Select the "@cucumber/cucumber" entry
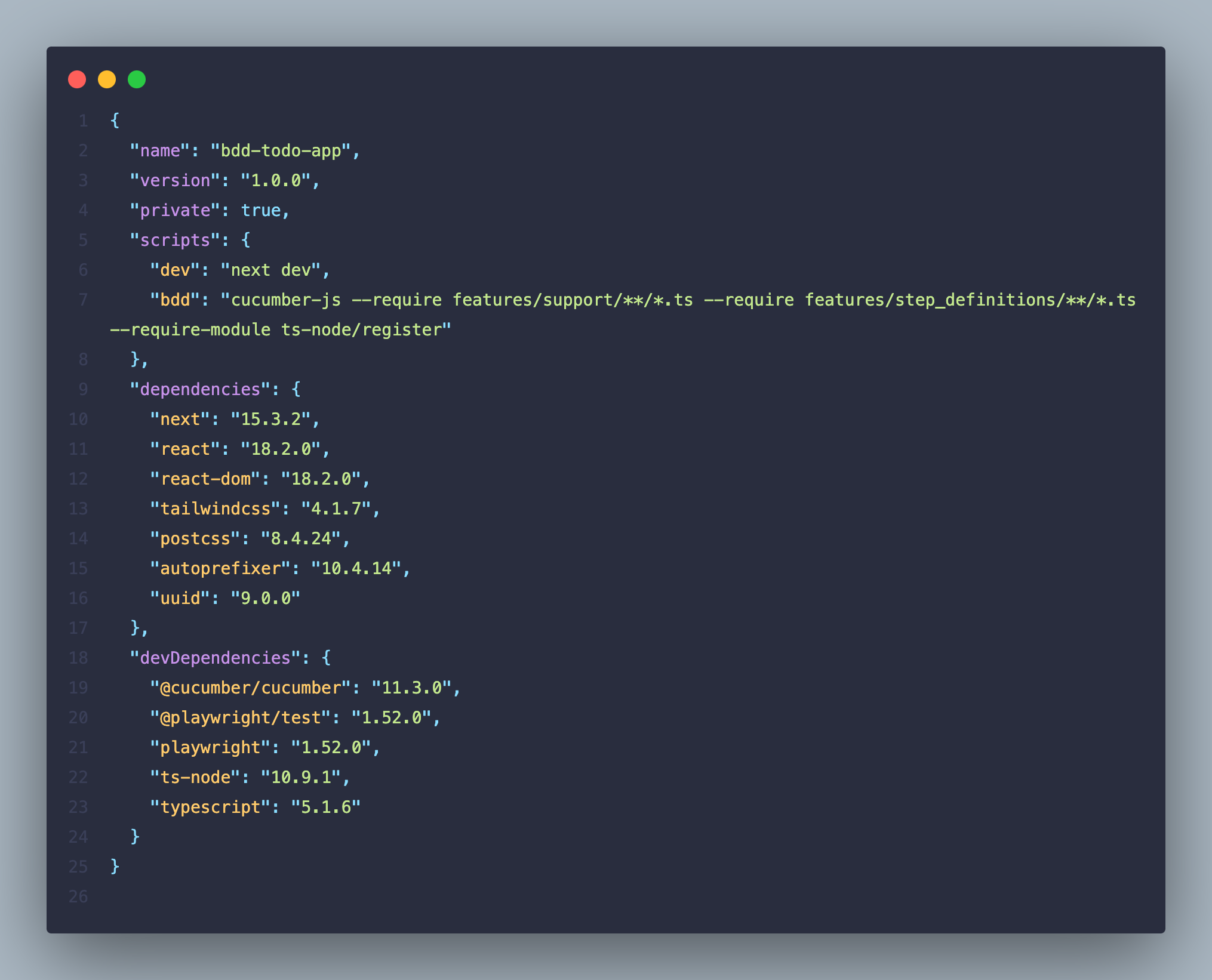 tap(250, 688)
